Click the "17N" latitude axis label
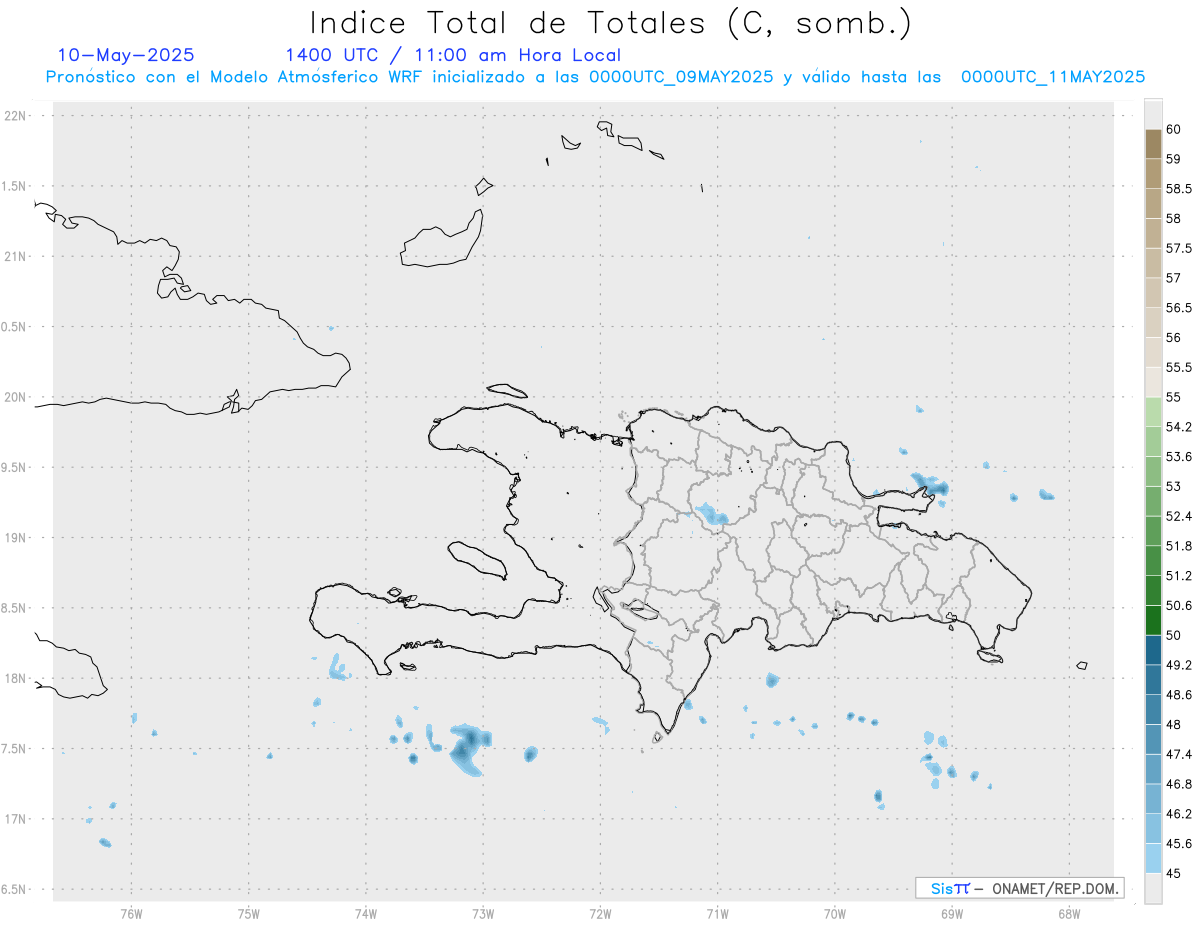This screenshot has width=1200, height=927. coord(17,819)
